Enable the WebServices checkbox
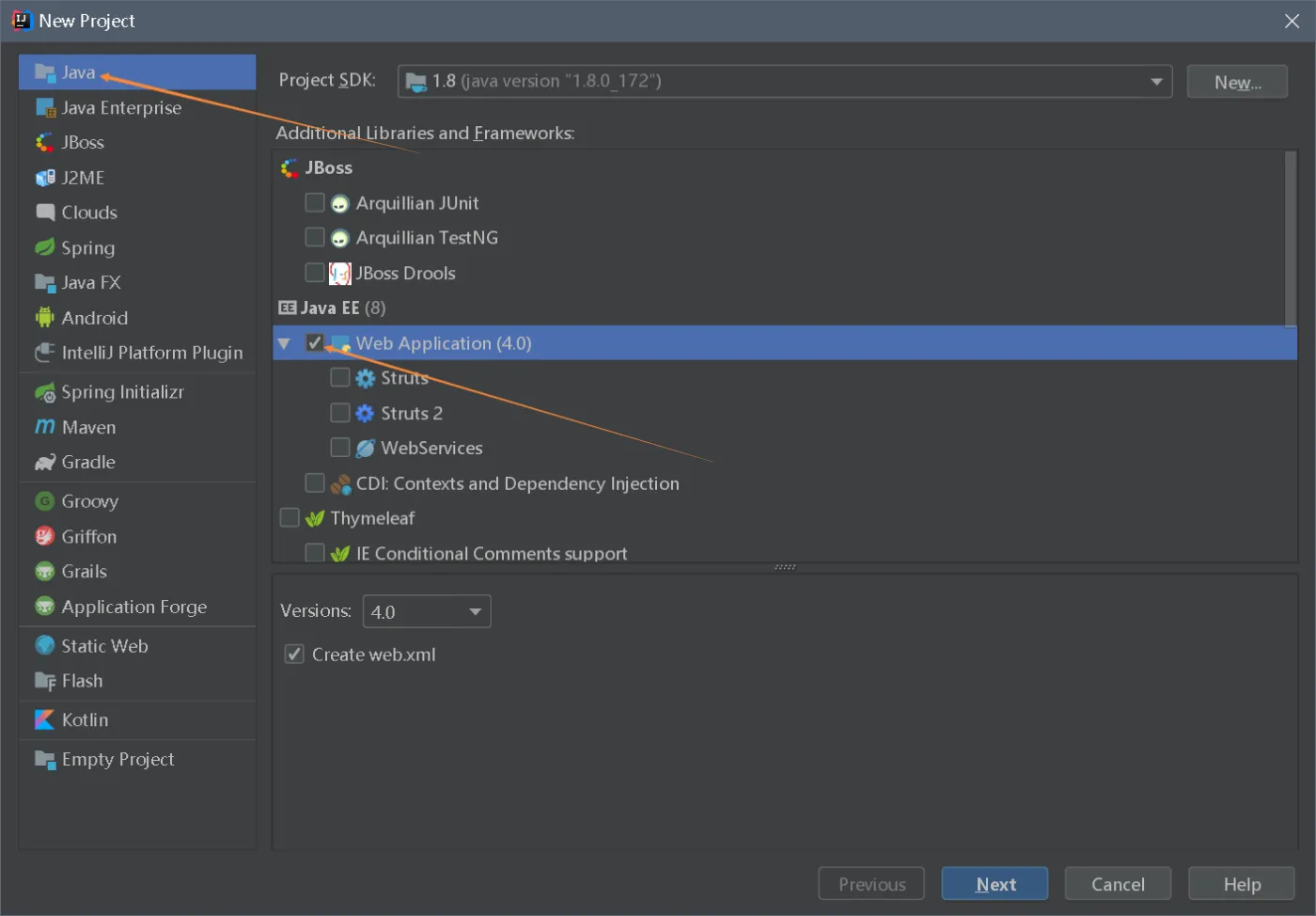This screenshot has height=916, width=1316. pos(340,448)
